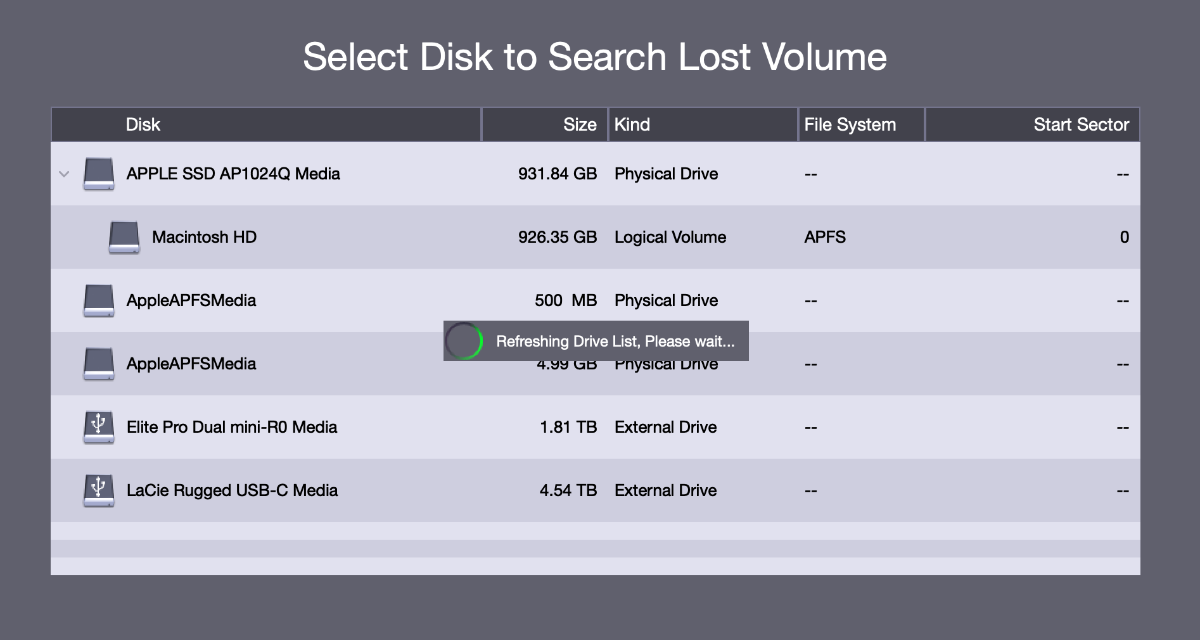
Task: Click the 500 MB size cell
Action: (x=565, y=300)
